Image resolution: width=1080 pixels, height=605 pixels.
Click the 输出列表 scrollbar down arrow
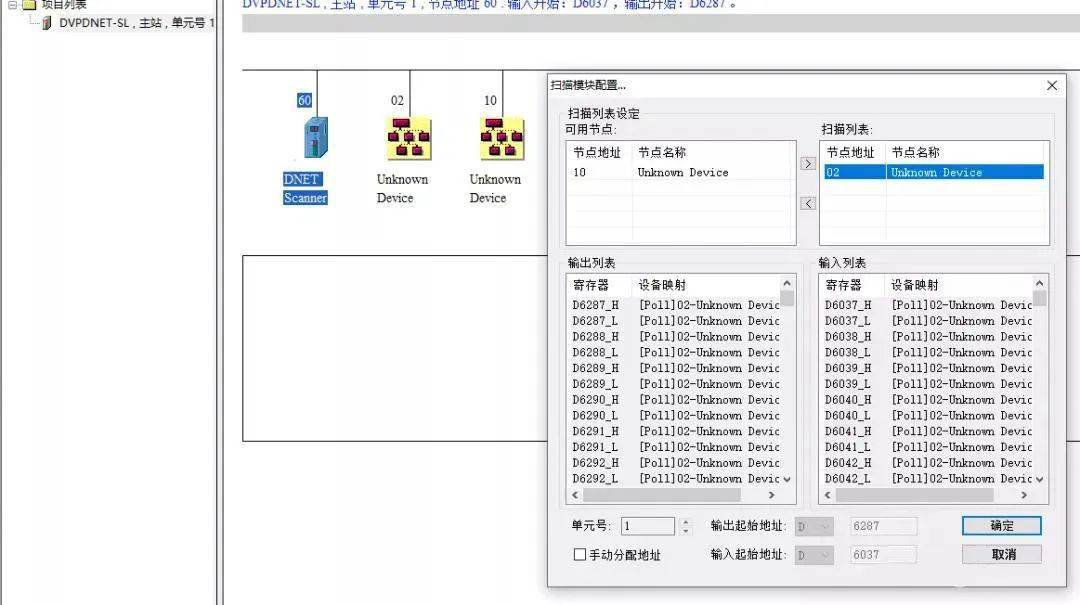pyautogui.click(x=787, y=479)
